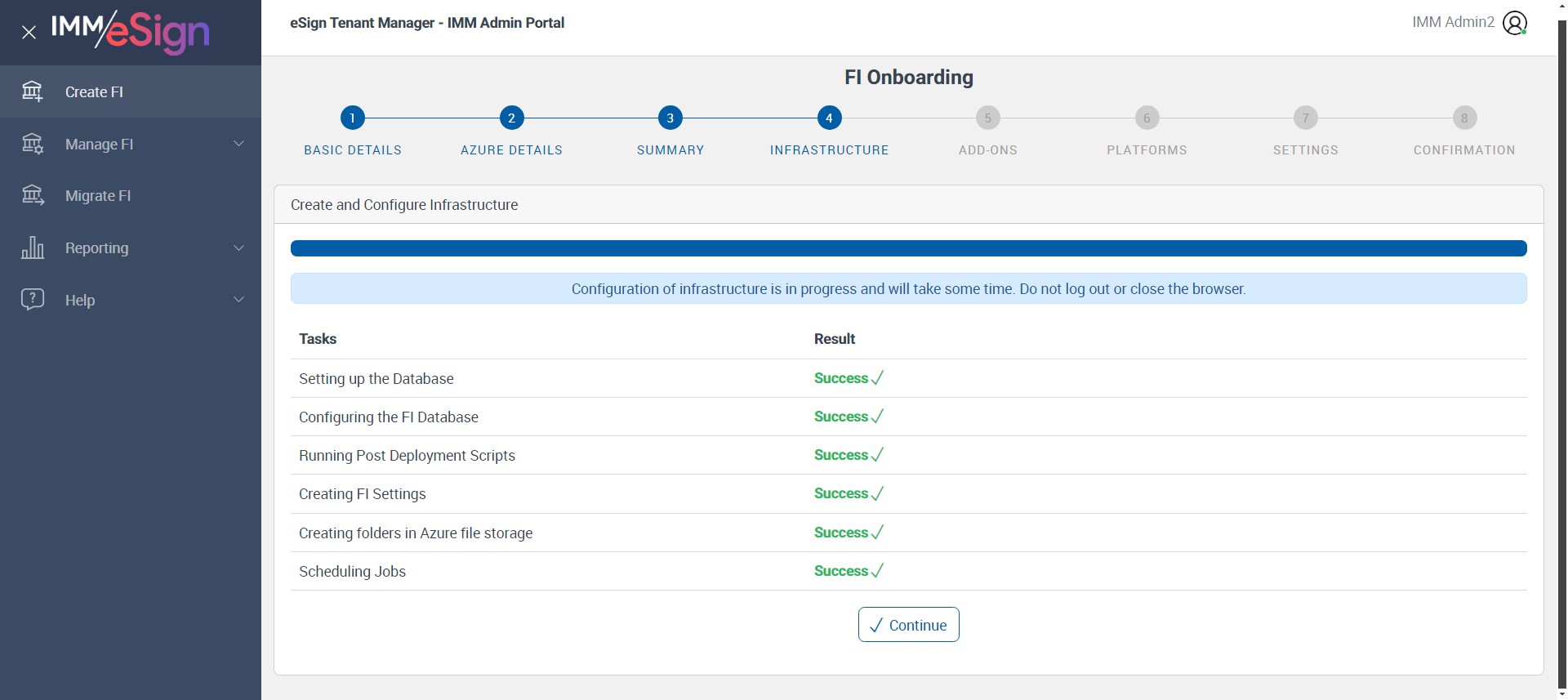Open the Migrate FI menu item
This screenshot has height=700, width=1568.
pyautogui.click(x=98, y=196)
